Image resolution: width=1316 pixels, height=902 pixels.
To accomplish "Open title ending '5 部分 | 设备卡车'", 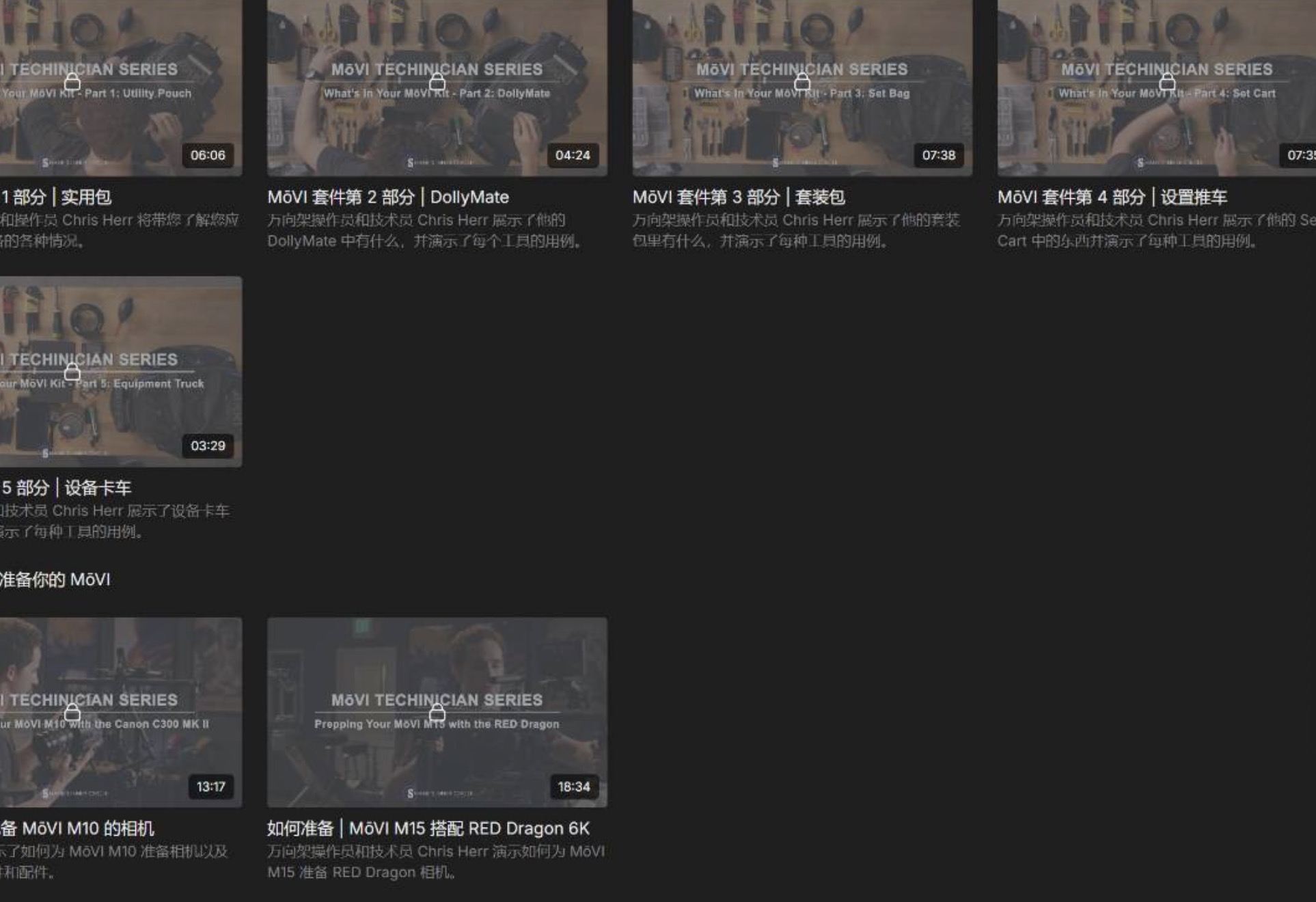I will [66, 488].
